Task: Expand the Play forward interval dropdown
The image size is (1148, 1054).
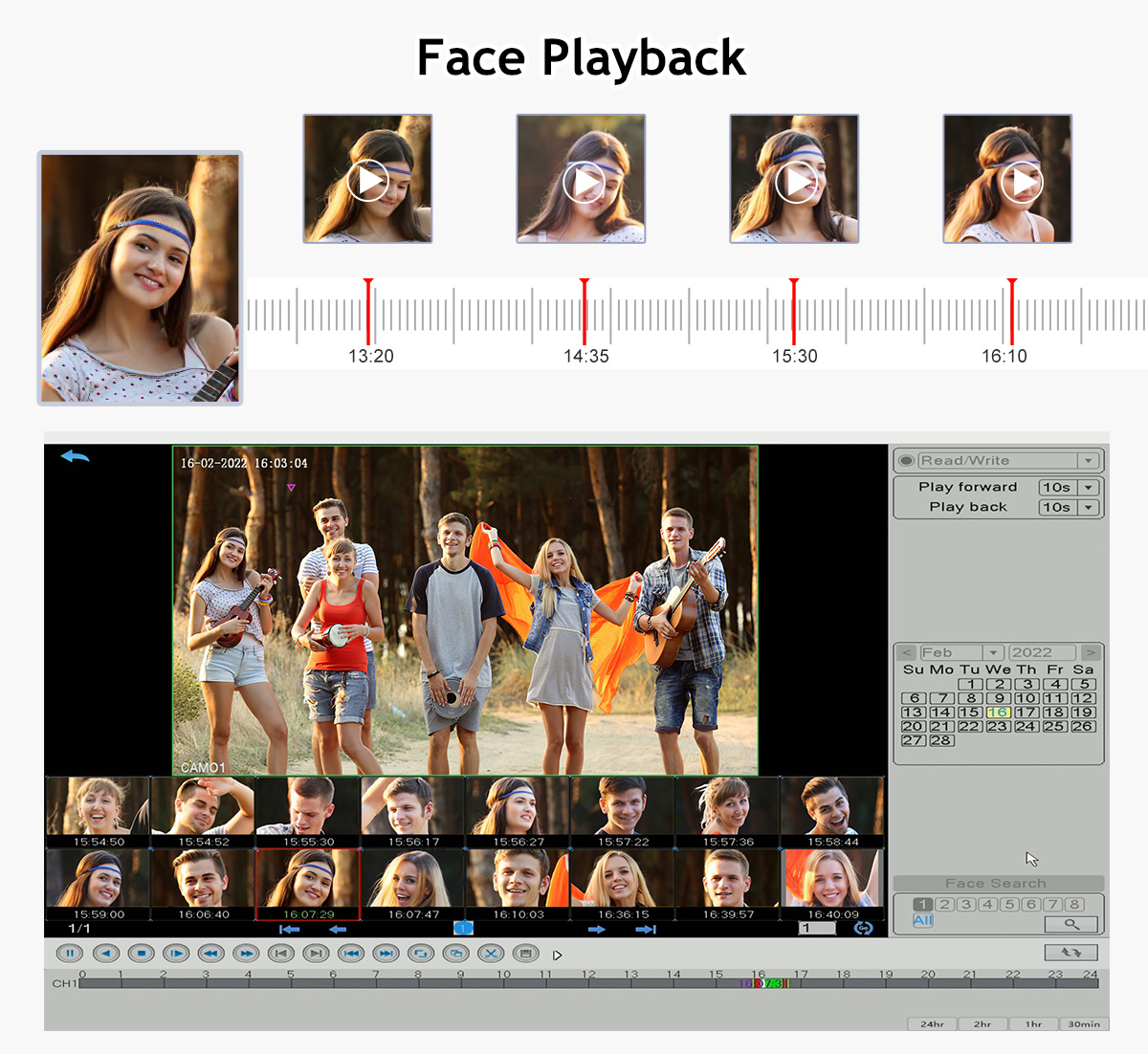Action: tap(1089, 488)
